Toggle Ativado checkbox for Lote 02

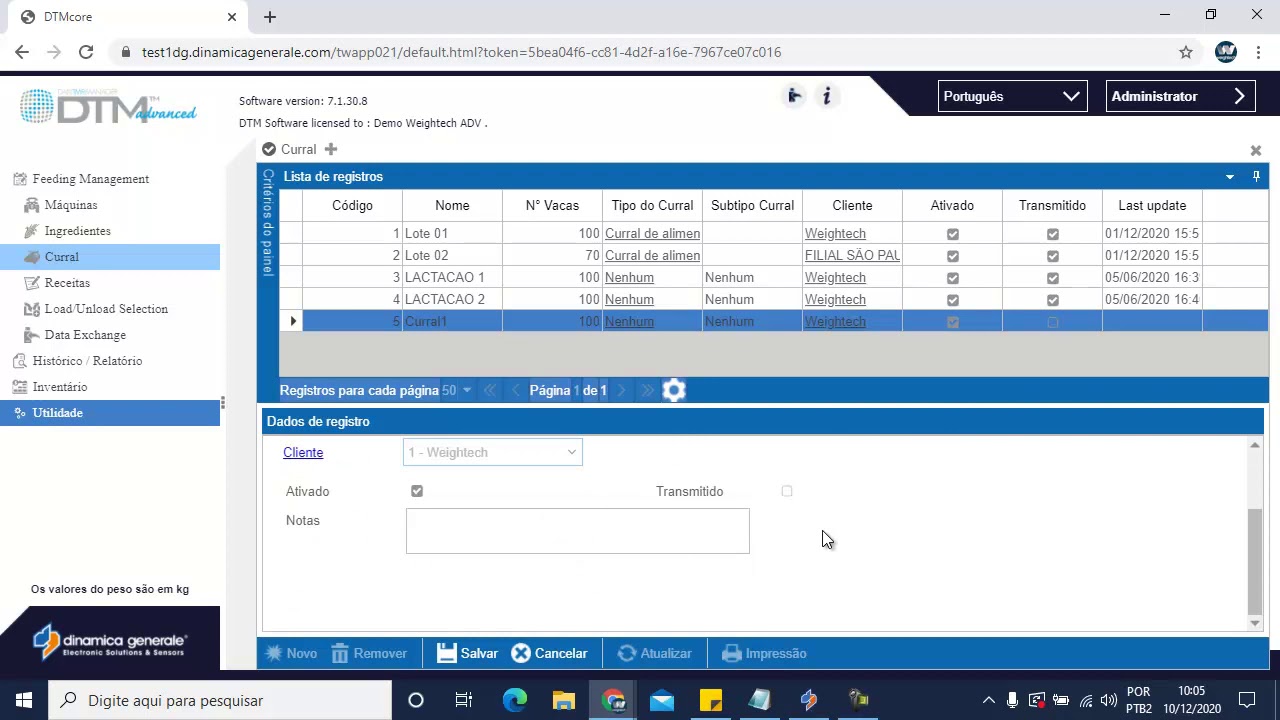tap(952, 256)
